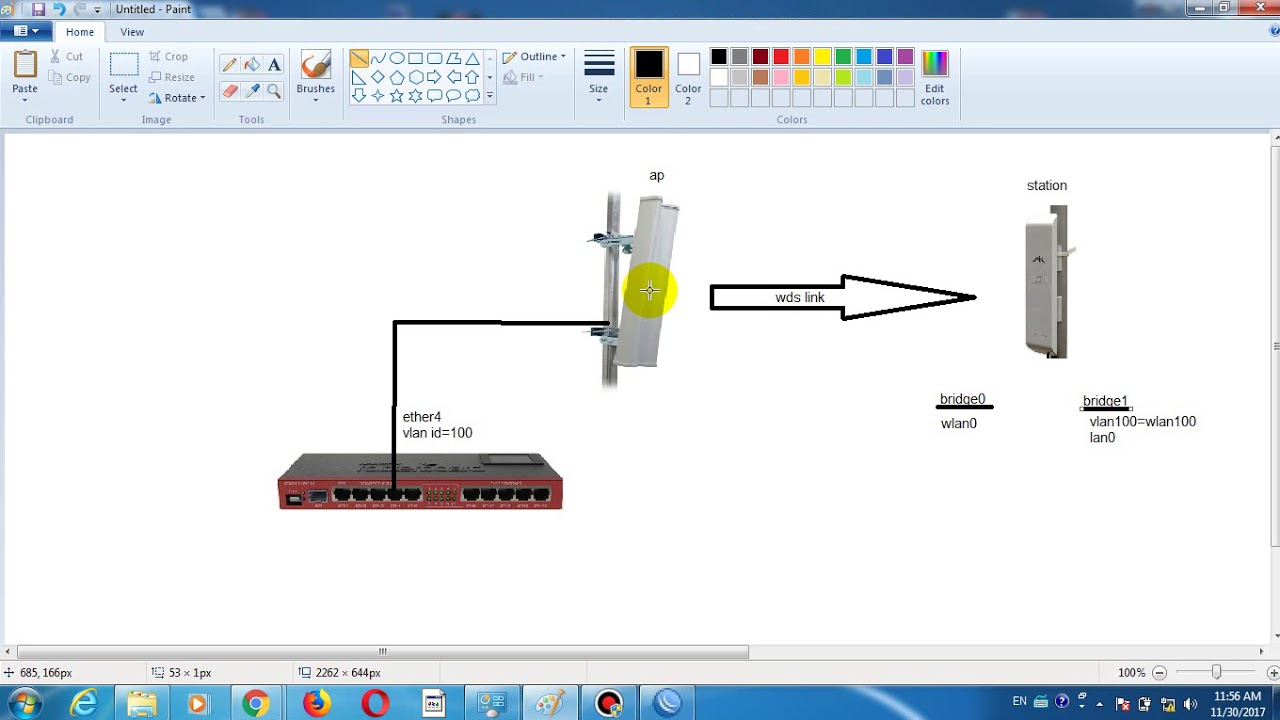Select the Pencil tool
Image resolution: width=1280 pixels, height=720 pixels.
point(230,65)
